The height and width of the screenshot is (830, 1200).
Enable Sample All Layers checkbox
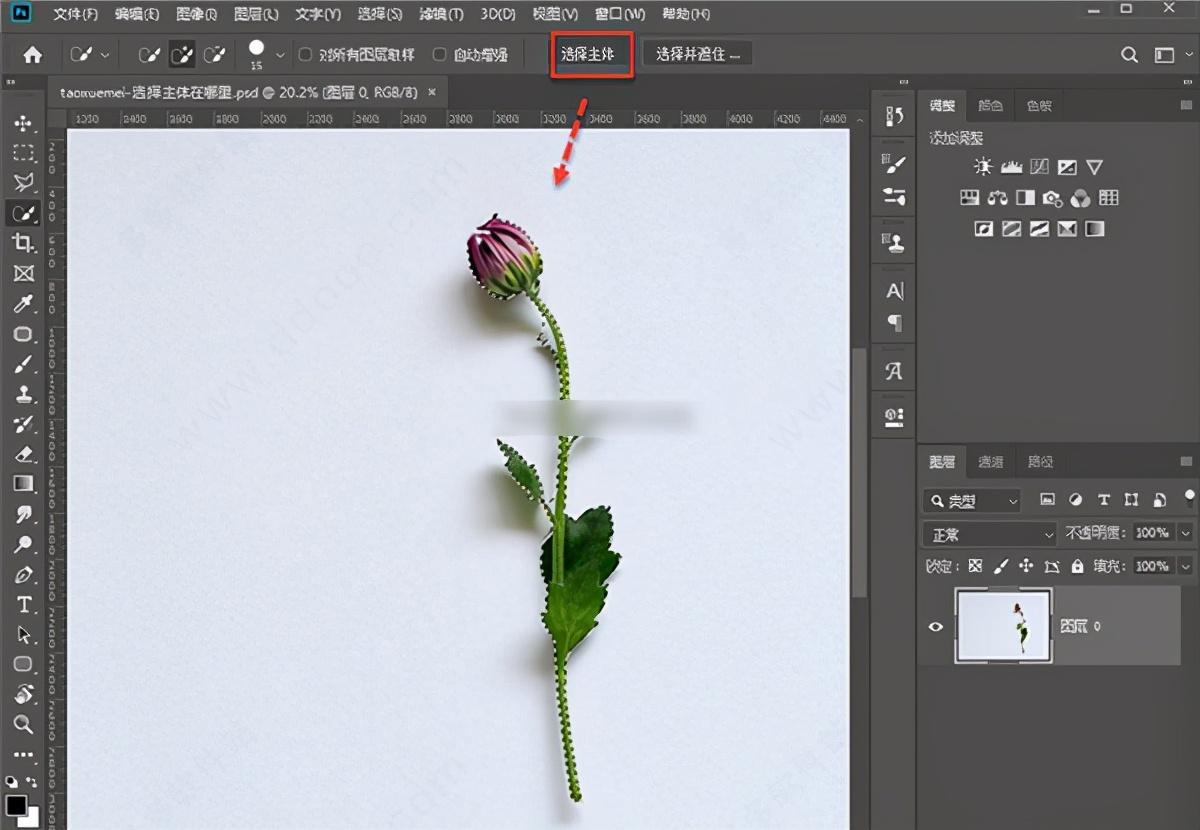306,55
